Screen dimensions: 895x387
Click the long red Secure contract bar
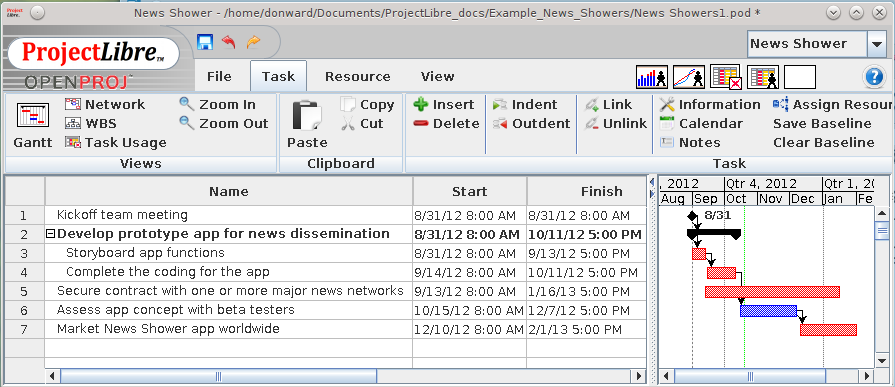(772, 292)
